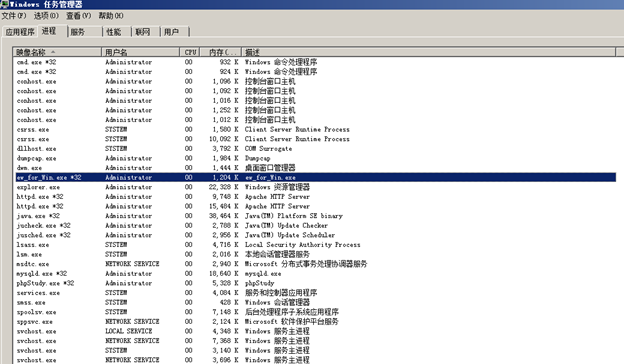Screen dimensions: 624x364
Task: Sort by the 描述 column header
Action: (x=429, y=52)
